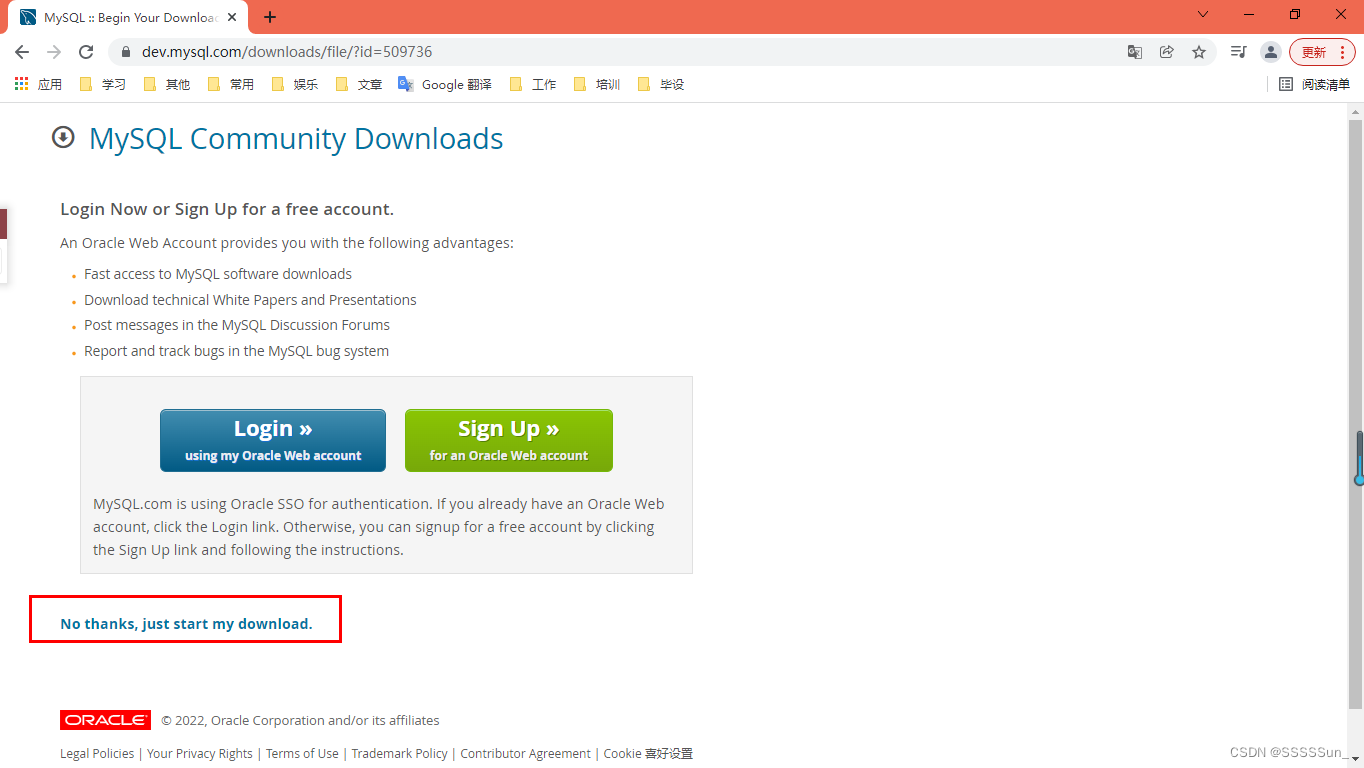Click the lock icon in the address bar
1364x768 pixels.
pyautogui.click(x=125, y=51)
